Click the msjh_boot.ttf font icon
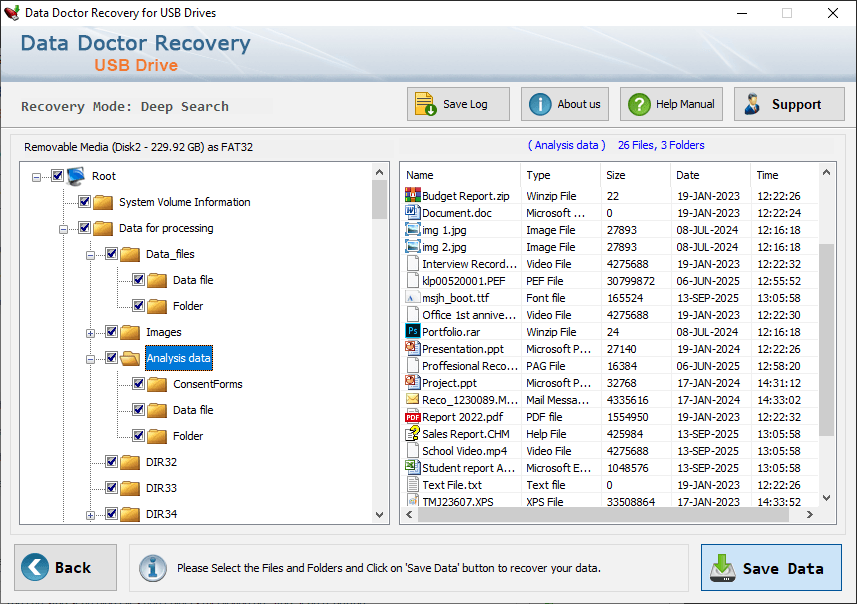857x604 pixels. click(x=413, y=297)
